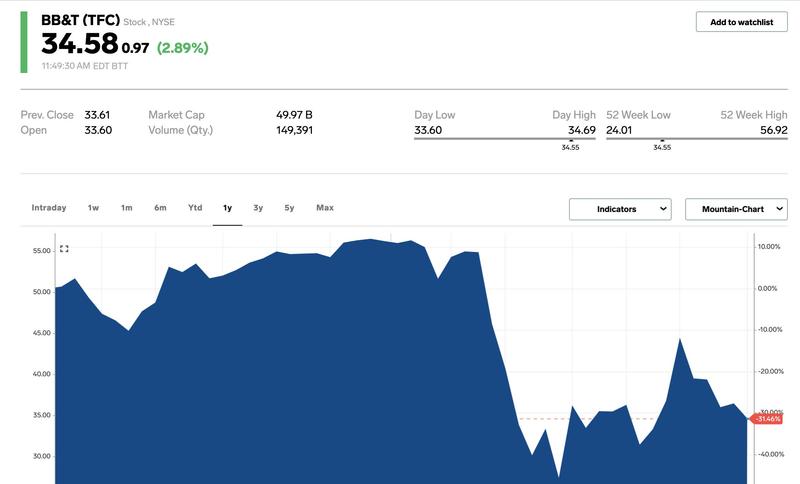This screenshot has height=484, width=800.
Task: Open the Mountain-Chart type dropdown
Action: (x=736, y=209)
